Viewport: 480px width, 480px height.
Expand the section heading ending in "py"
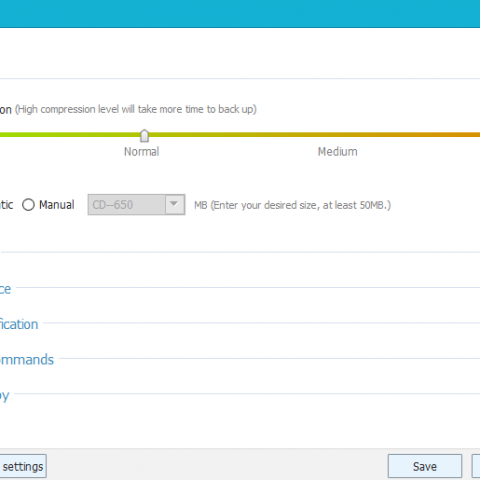[5, 395]
